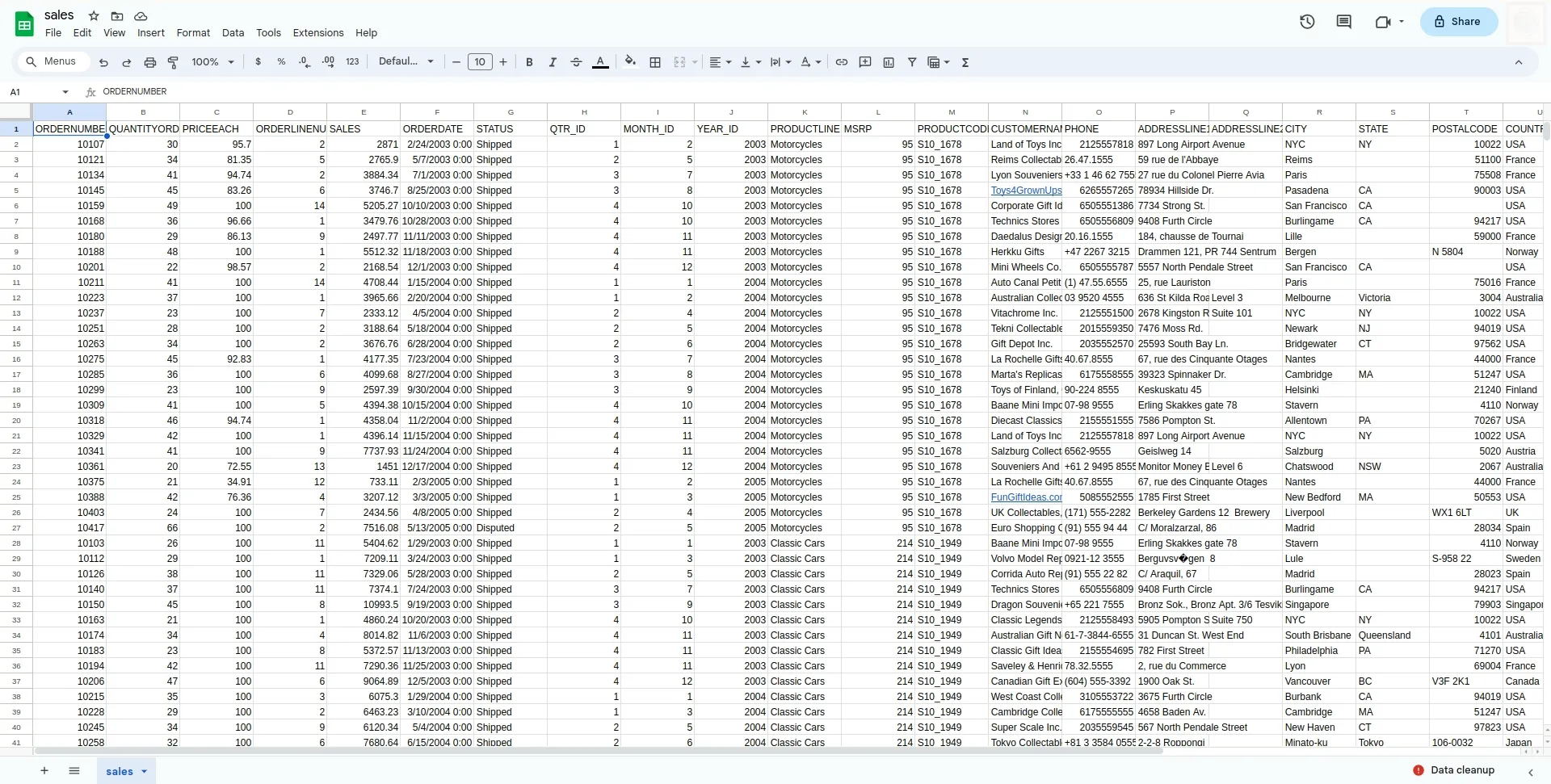Open the Edit menu
Screen dimensions: 1551x784
point(82,33)
